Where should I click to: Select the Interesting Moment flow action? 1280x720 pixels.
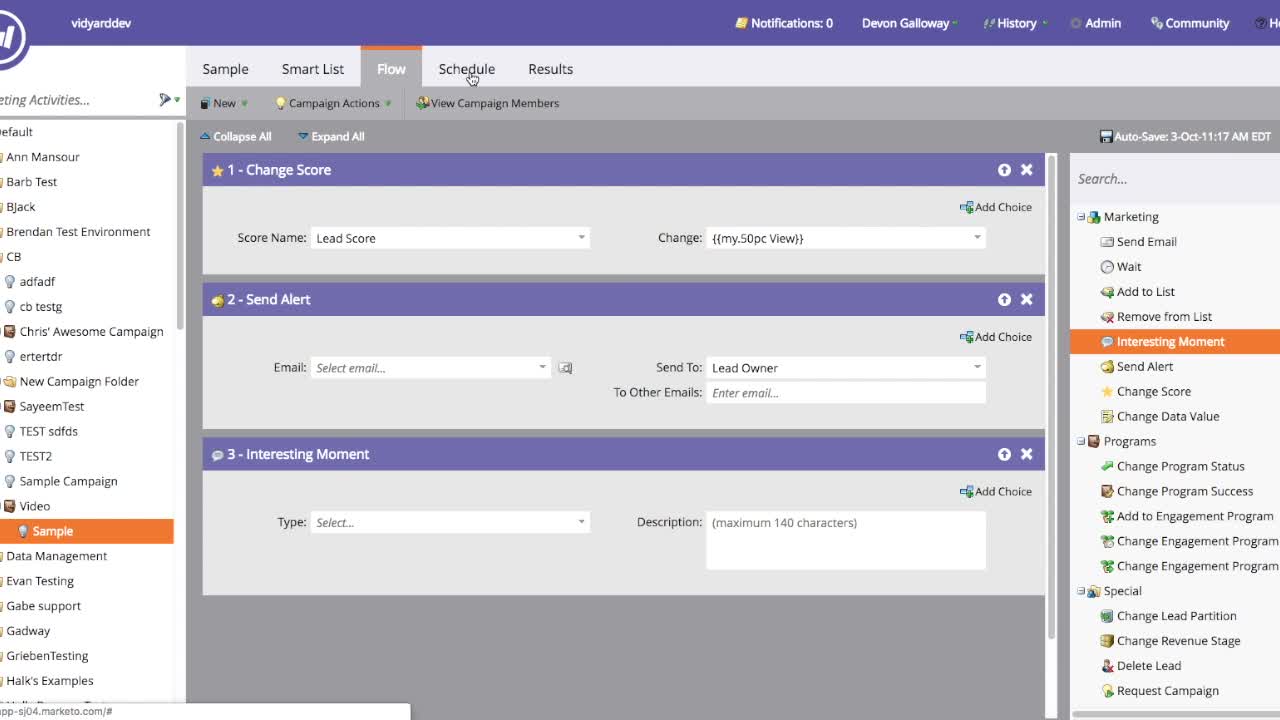click(x=1175, y=341)
